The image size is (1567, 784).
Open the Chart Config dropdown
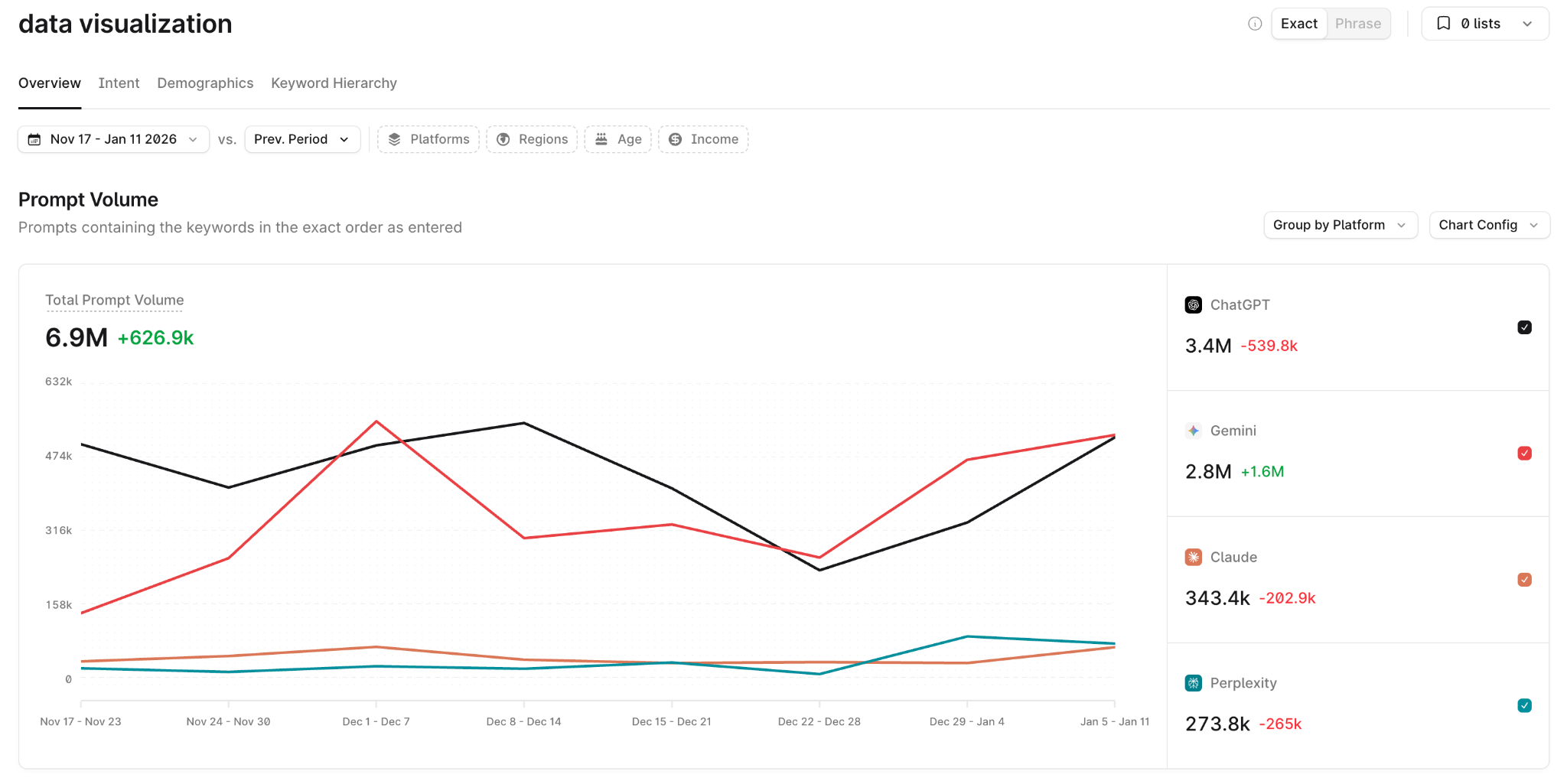pos(1489,225)
